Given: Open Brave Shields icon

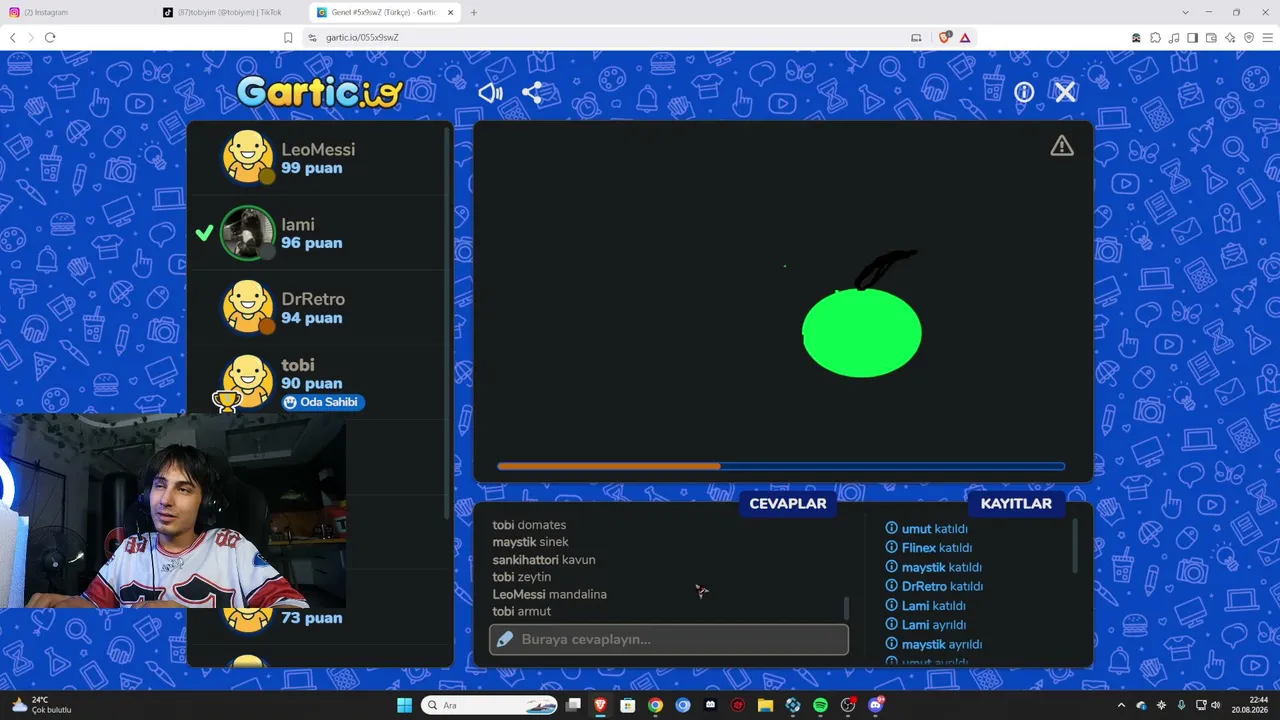Looking at the screenshot, I should click(945, 37).
